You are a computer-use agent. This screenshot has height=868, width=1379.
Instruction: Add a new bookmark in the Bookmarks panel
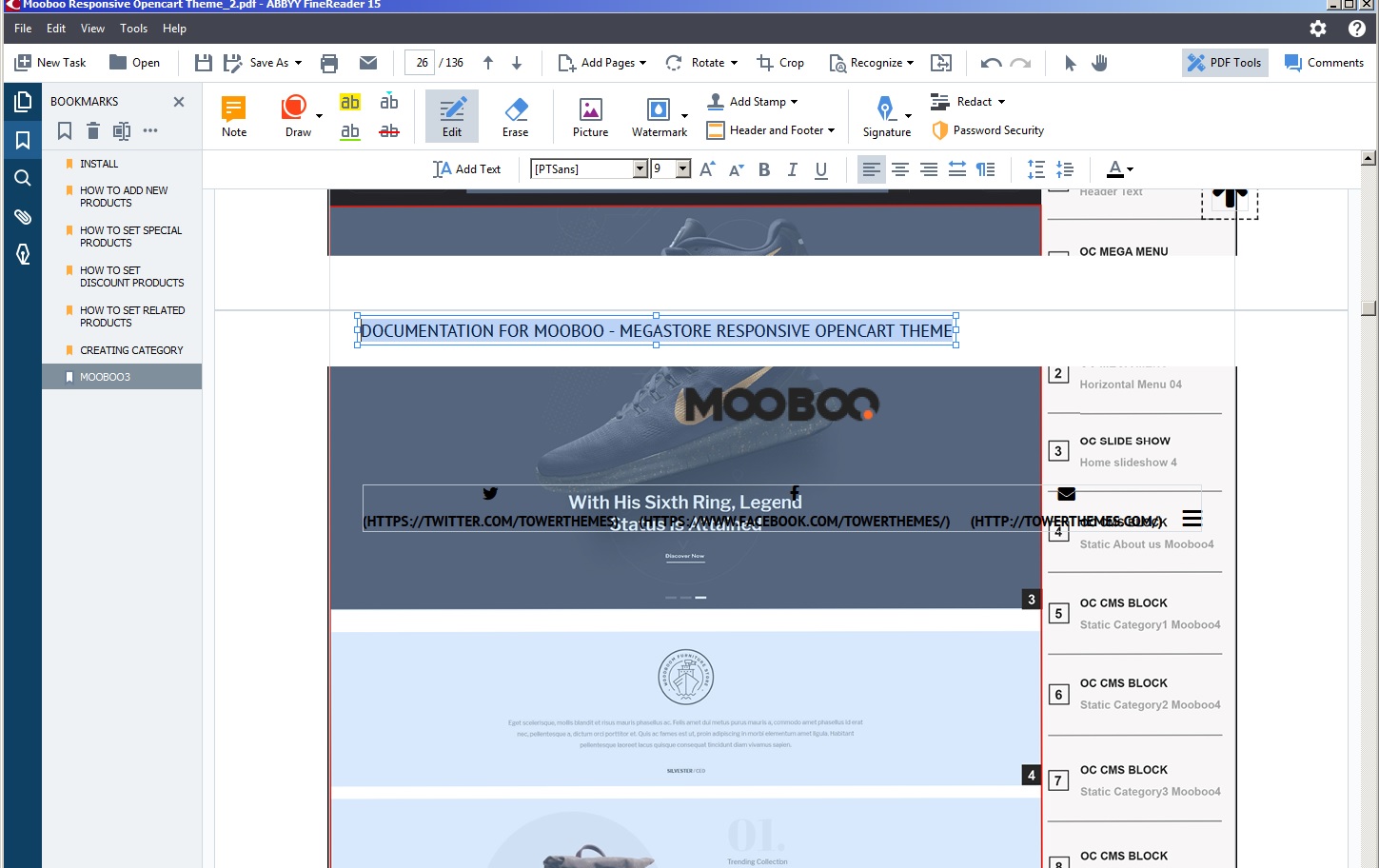[x=65, y=130]
